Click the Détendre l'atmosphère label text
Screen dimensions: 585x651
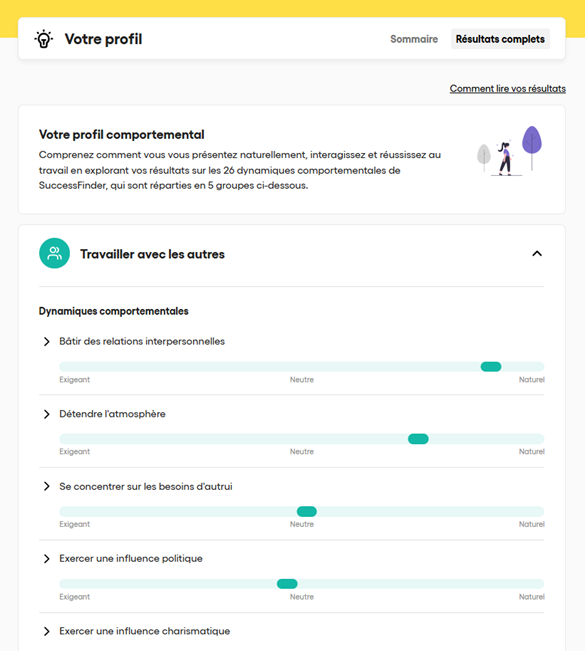point(112,414)
